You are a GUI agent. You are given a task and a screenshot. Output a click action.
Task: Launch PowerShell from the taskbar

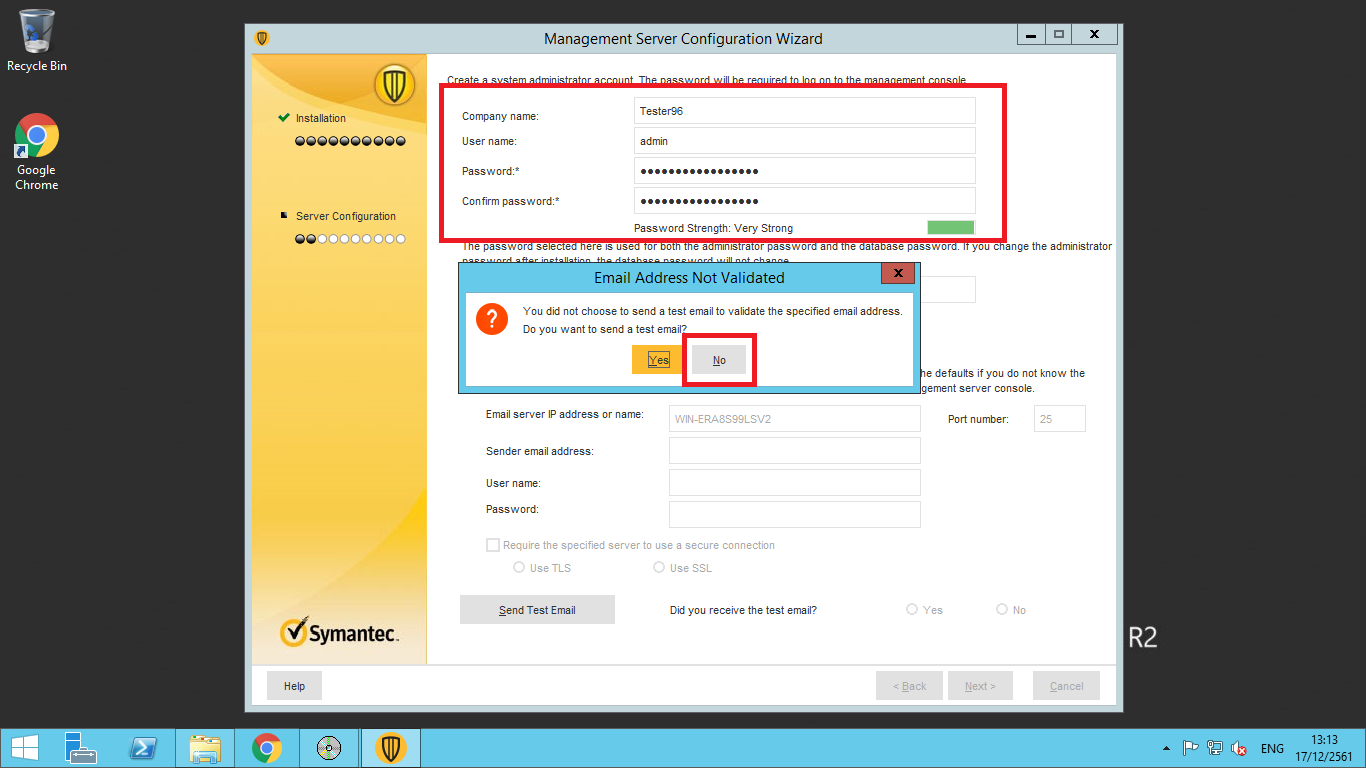click(143, 748)
